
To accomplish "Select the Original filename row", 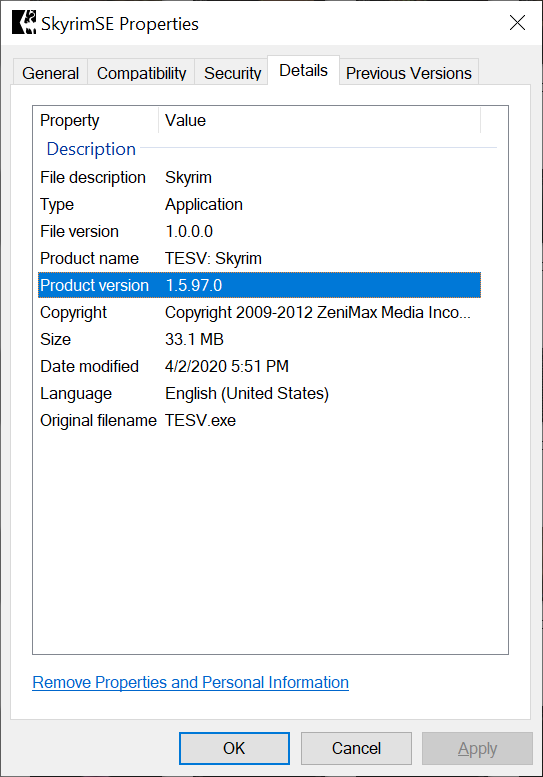I will [x=259, y=420].
